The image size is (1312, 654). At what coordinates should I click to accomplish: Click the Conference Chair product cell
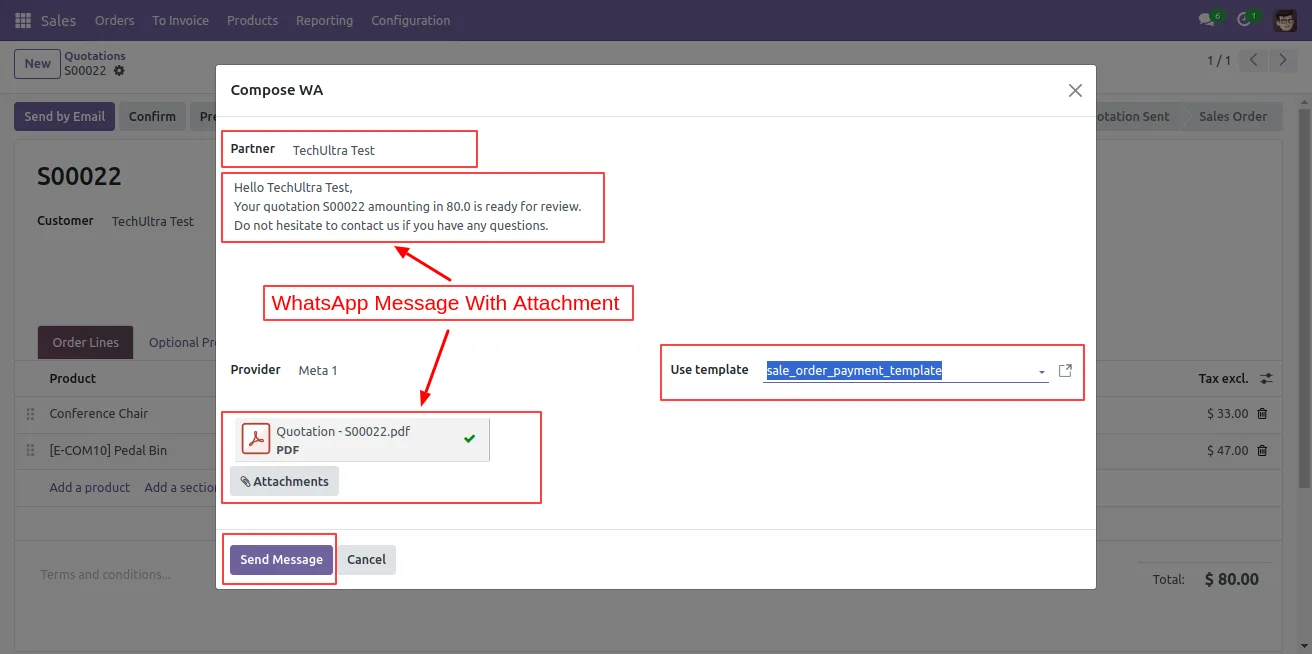point(98,413)
